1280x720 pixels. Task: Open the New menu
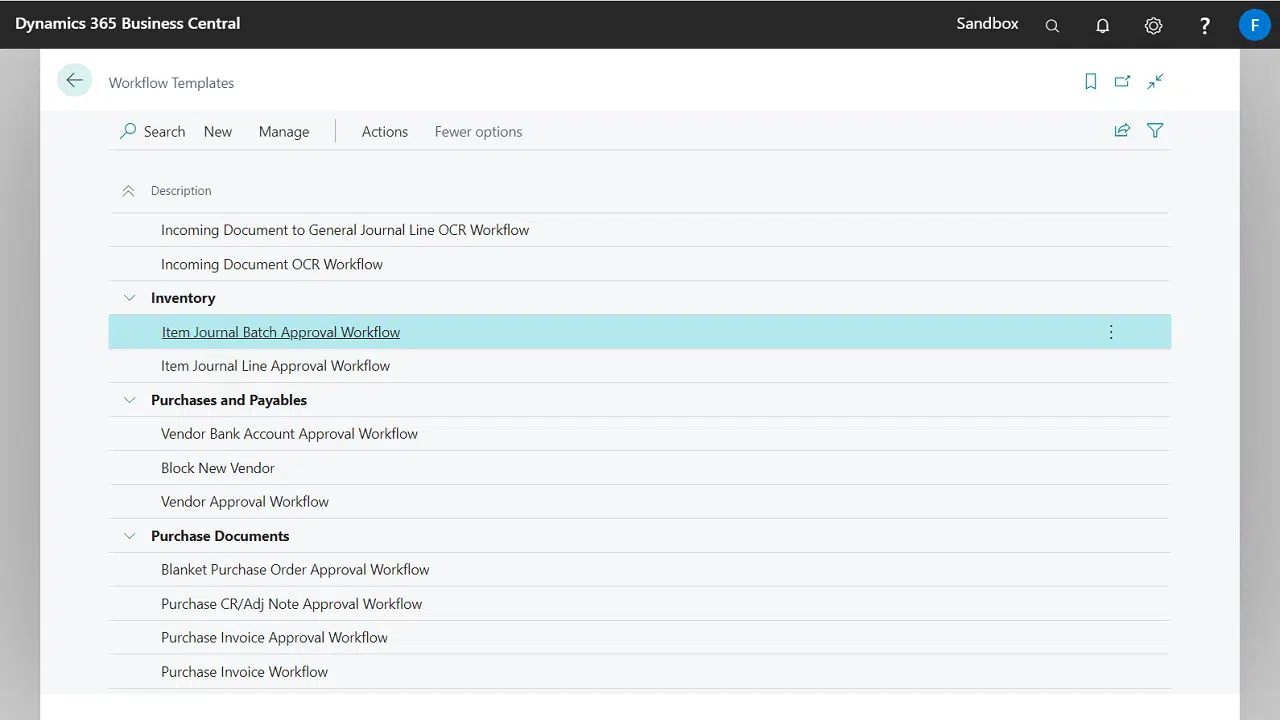pos(218,131)
